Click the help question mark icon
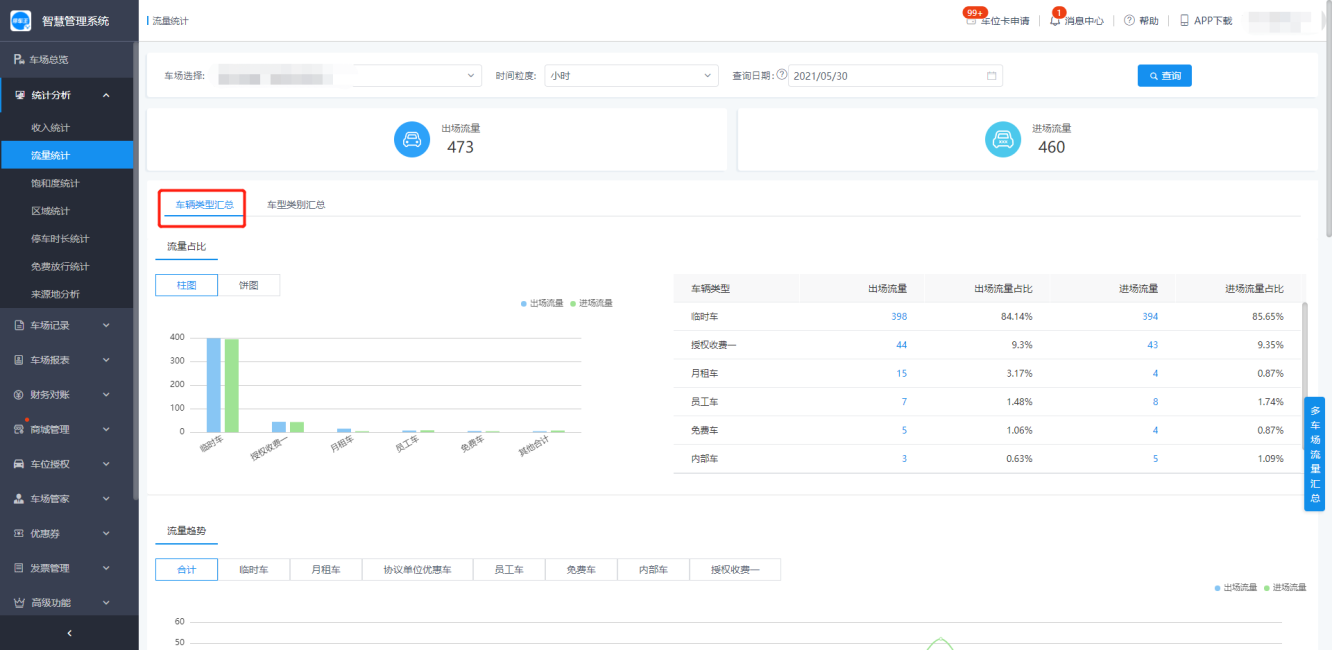Viewport: 1332px width, 650px height. [x=1129, y=20]
